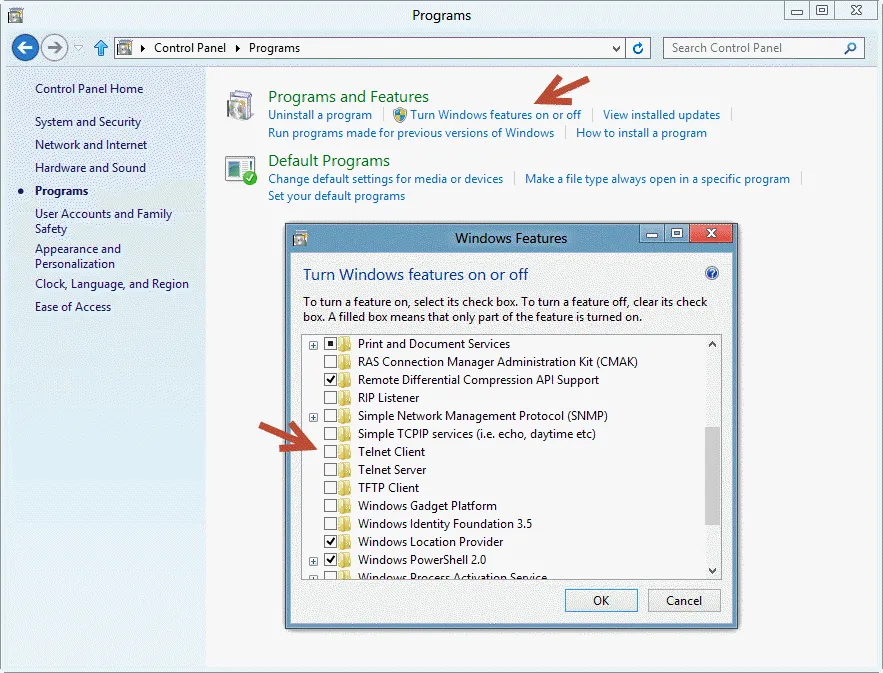
Task: Click the Turn Windows features on or off shield icon
Action: click(399, 114)
